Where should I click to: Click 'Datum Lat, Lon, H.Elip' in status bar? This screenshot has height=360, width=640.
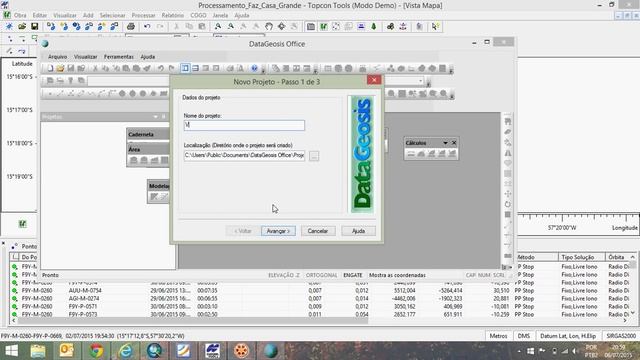point(568,336)
